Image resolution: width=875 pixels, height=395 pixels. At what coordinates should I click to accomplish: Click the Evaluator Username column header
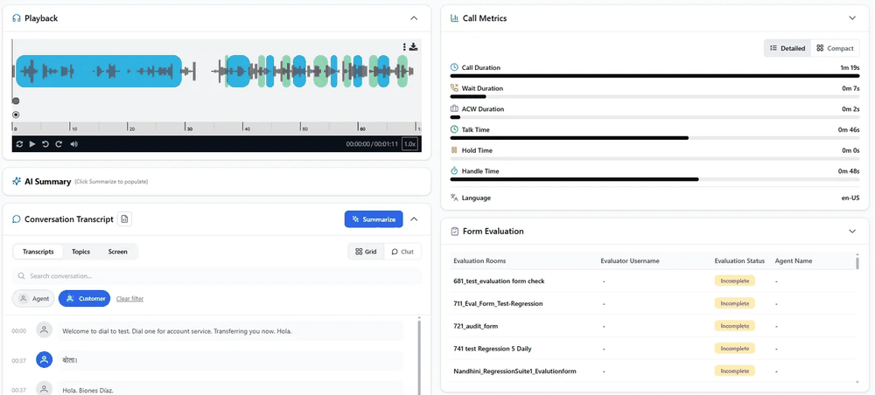pos(629,261)
